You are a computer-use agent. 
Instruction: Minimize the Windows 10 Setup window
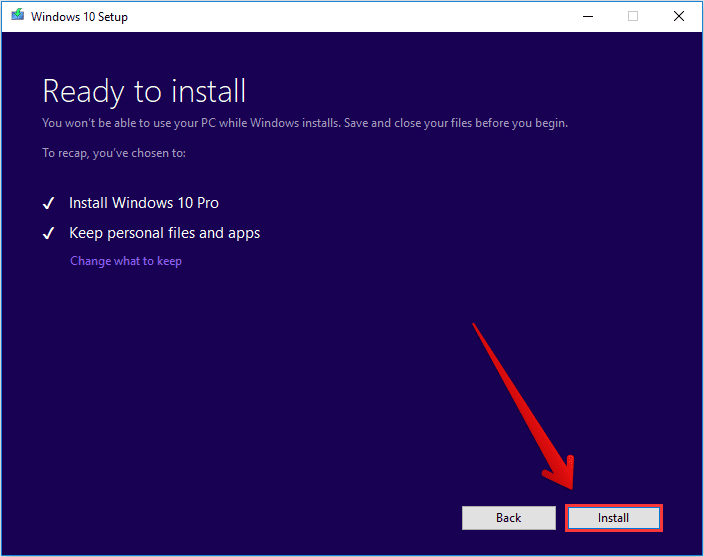(588, 17)
